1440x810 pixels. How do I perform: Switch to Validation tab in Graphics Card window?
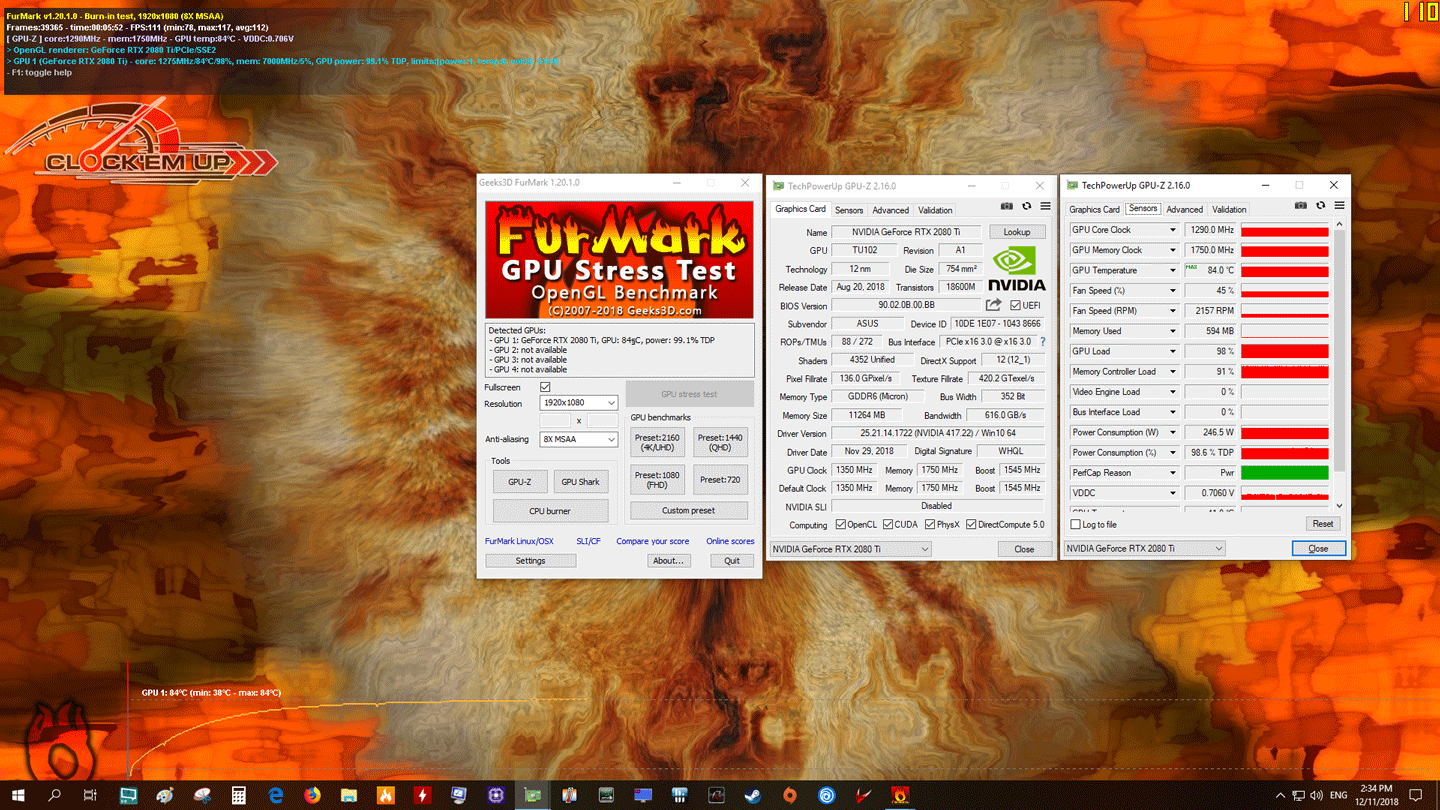[935, 210]
